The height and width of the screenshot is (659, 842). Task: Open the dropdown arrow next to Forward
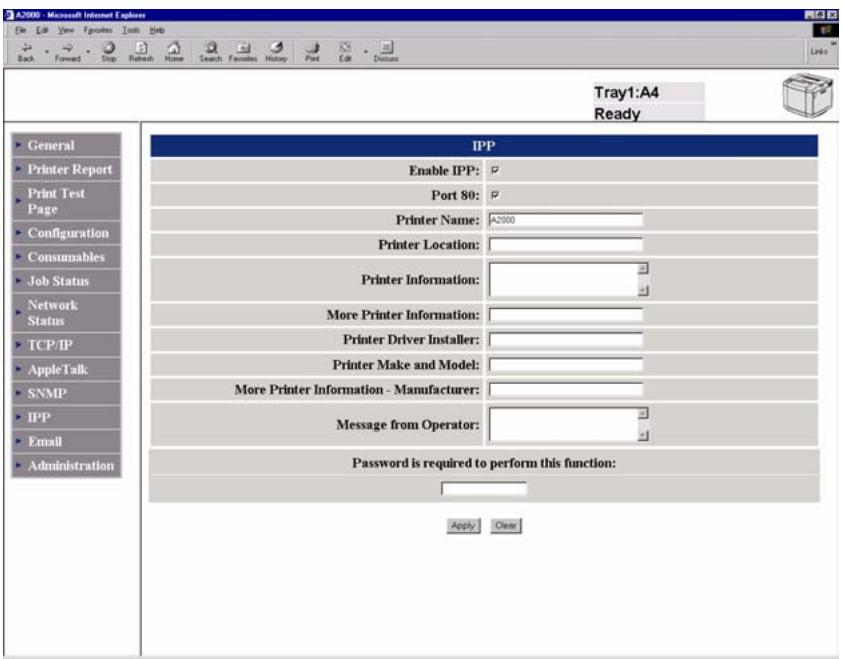(89, 52)
